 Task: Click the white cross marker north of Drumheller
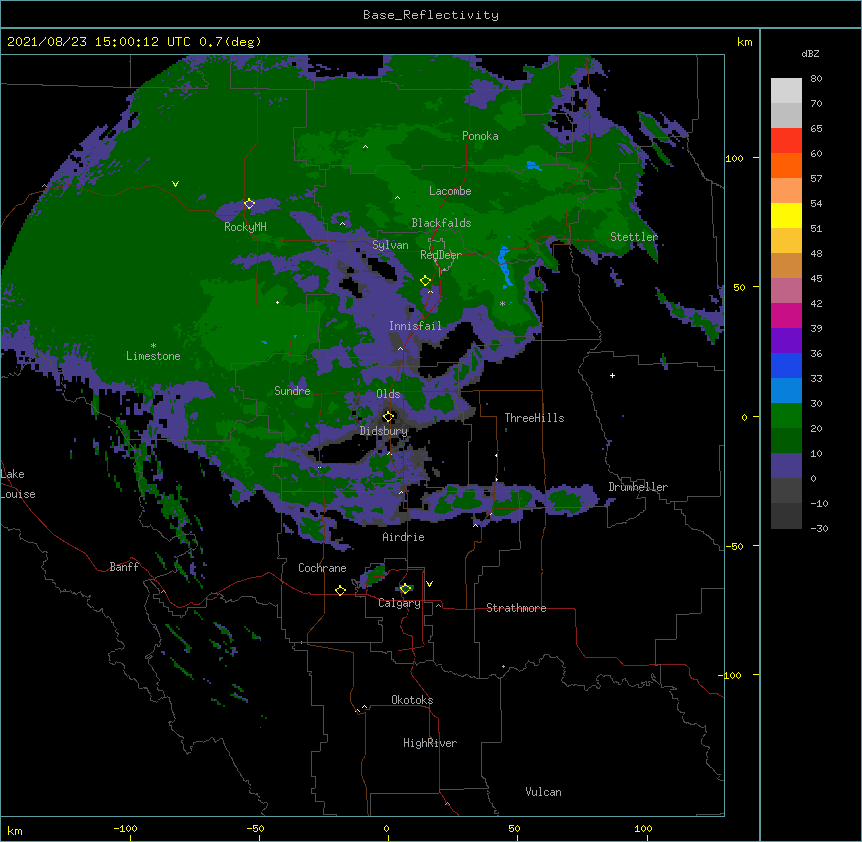pos(612,375)
